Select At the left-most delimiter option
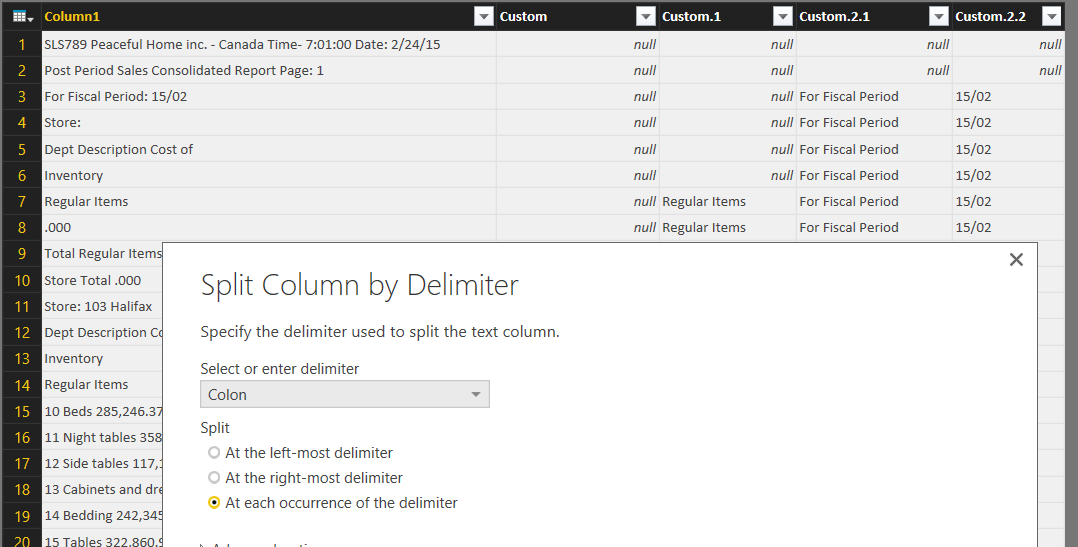 point(214,453)
